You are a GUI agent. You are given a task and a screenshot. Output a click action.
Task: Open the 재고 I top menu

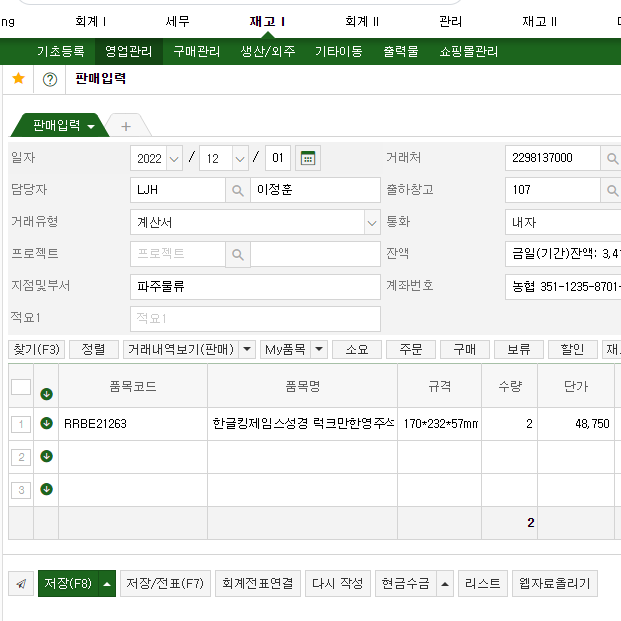click(x=267, y=21)
